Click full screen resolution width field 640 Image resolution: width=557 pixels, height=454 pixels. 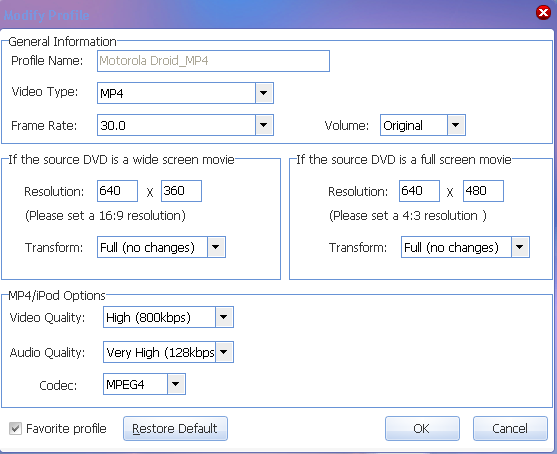click(x=419, y=191)
